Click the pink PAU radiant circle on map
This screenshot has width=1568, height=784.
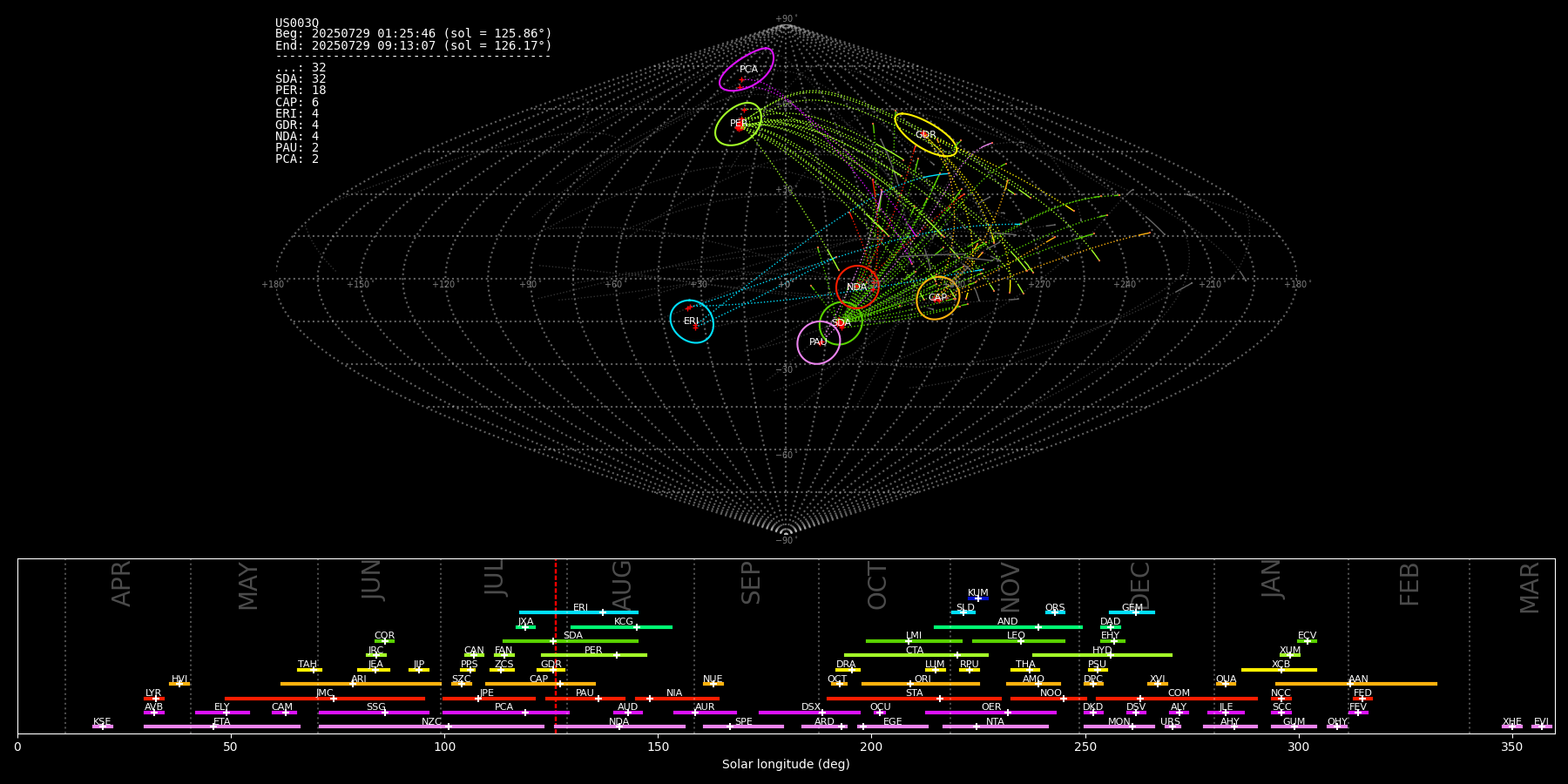(x=818, y=342)
